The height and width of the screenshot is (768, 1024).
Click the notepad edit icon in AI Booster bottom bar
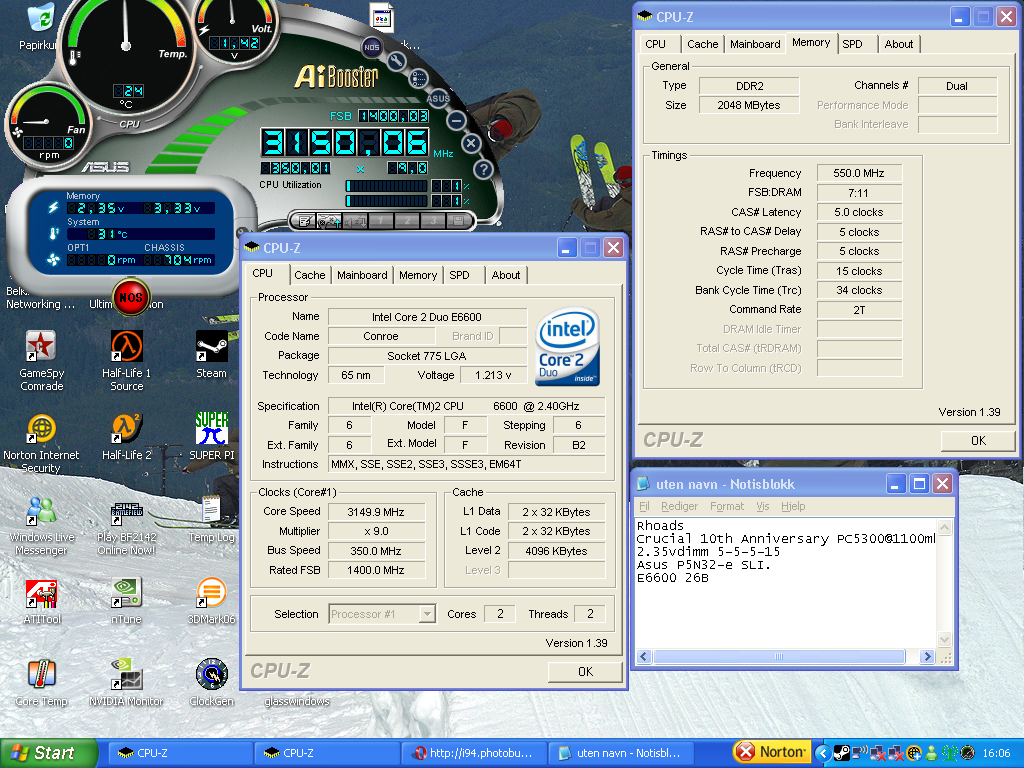click(x=303, y=221)
